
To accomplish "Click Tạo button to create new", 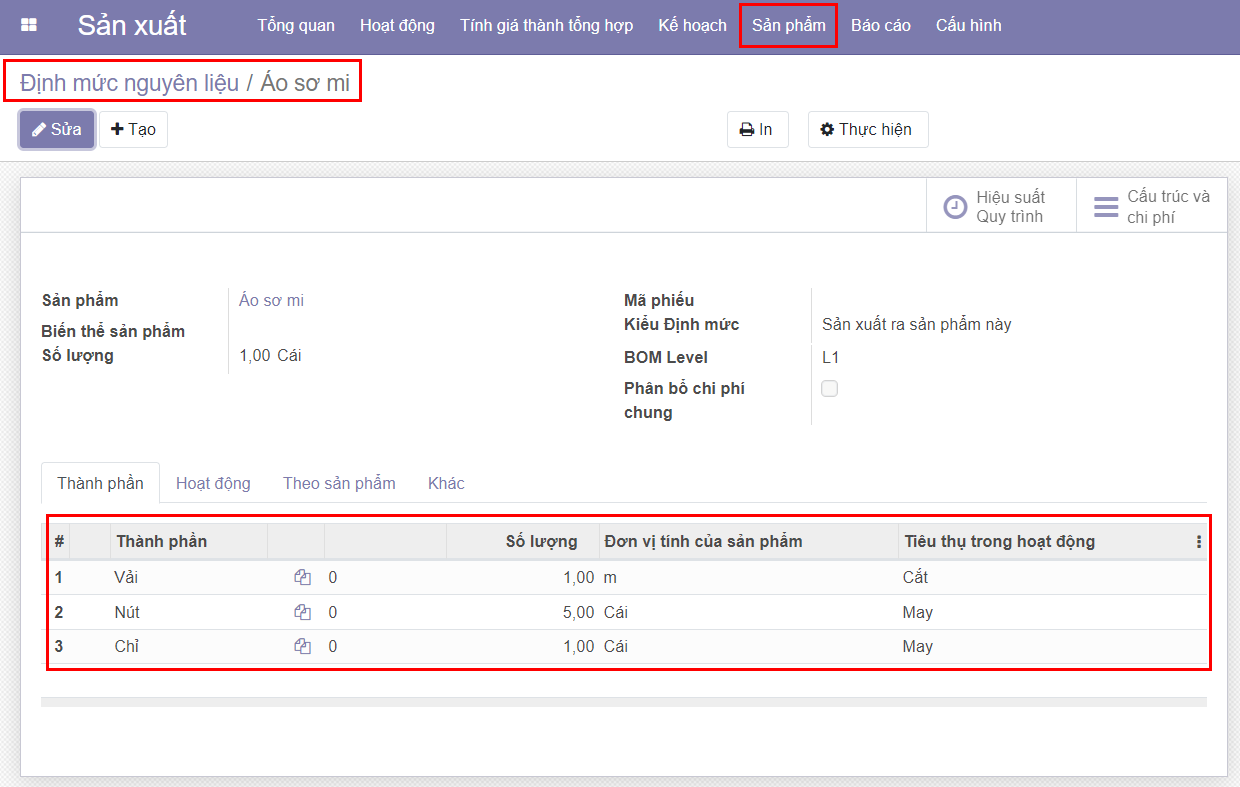I will (133, 130).
